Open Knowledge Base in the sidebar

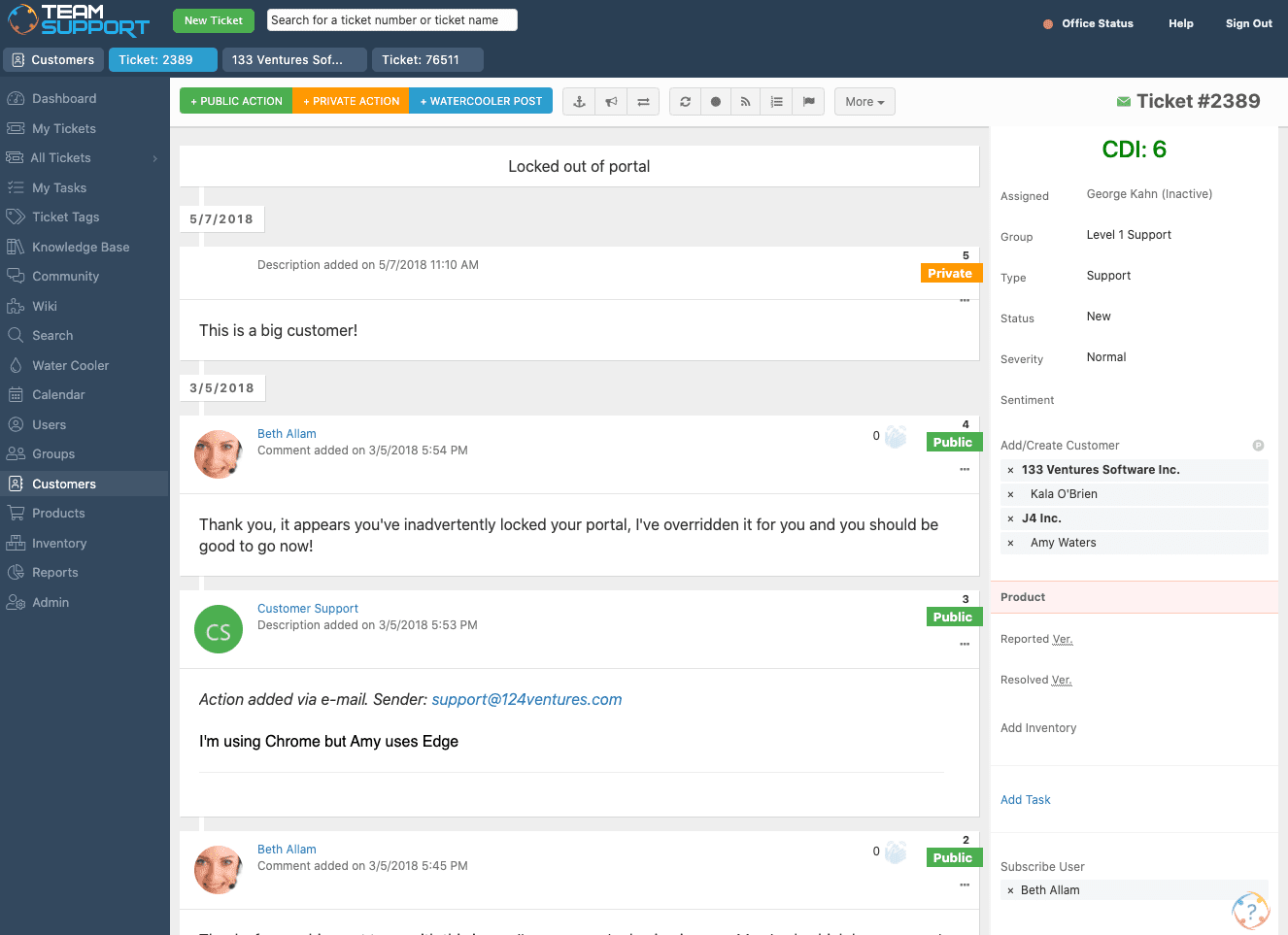point(81,247)
